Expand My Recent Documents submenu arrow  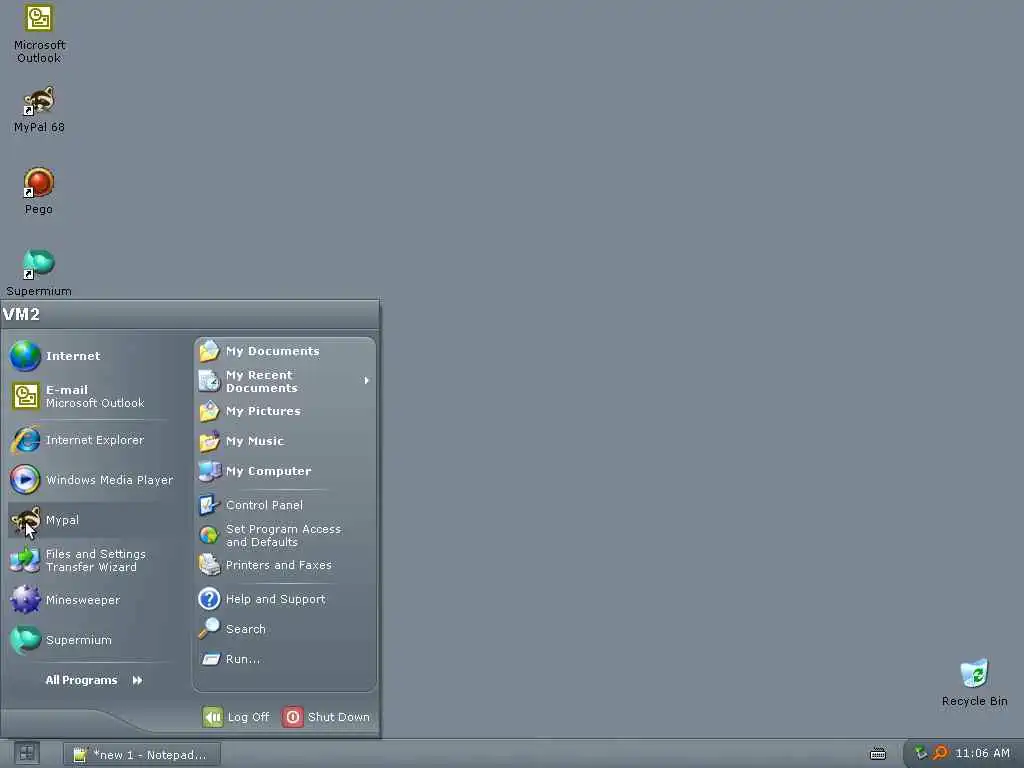click(366, 381)
